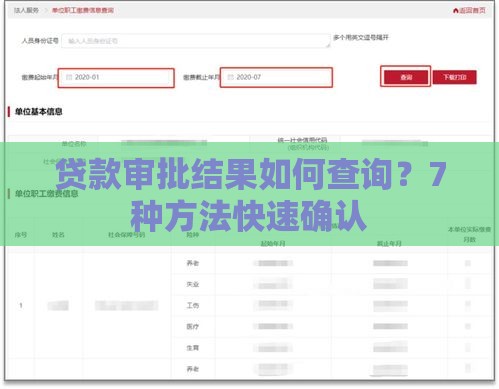499x389 pixels.
Task: Click the red 查询 button
Action: 406,77
